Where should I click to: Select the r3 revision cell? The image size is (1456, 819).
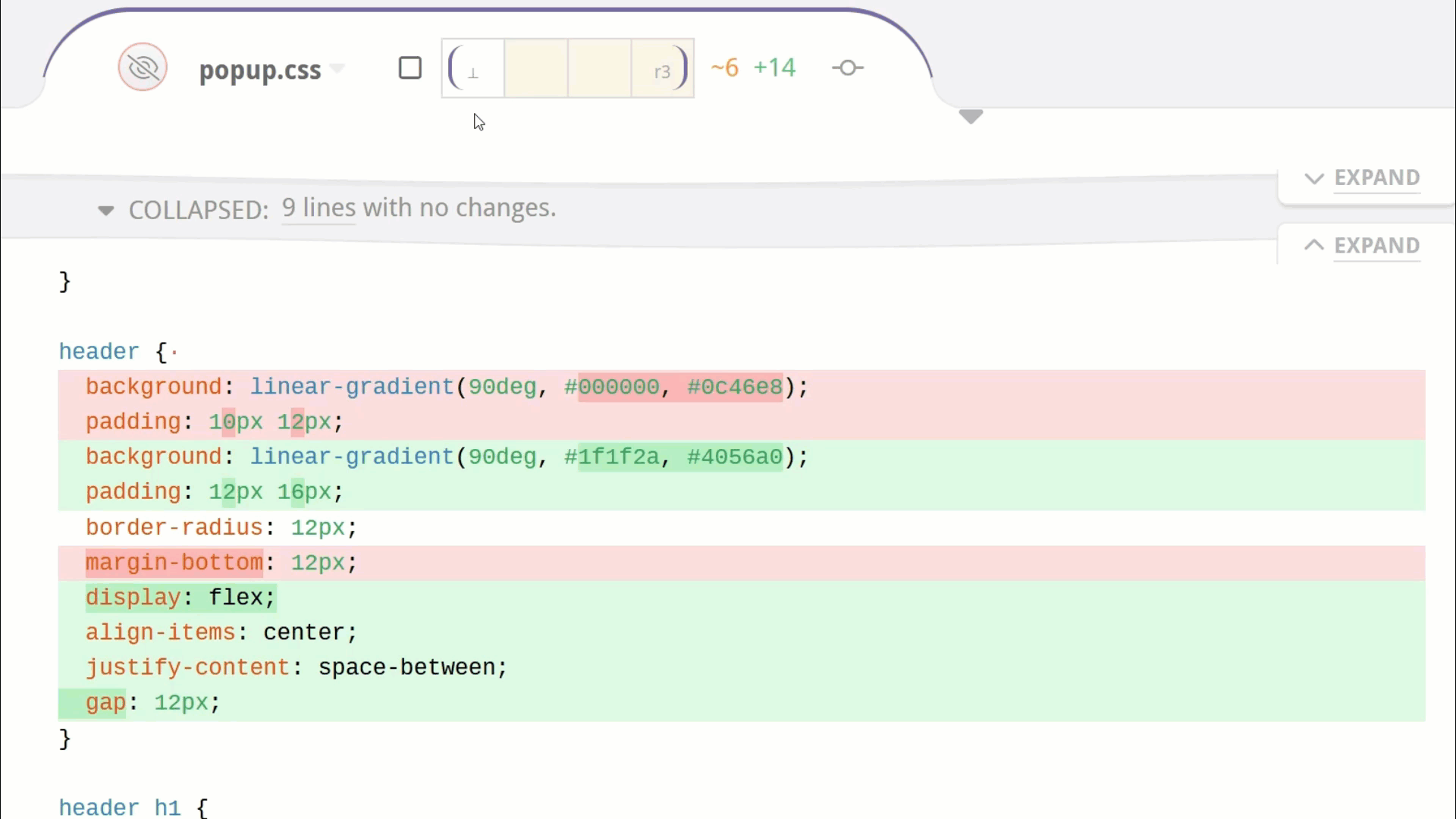[661, 69]
